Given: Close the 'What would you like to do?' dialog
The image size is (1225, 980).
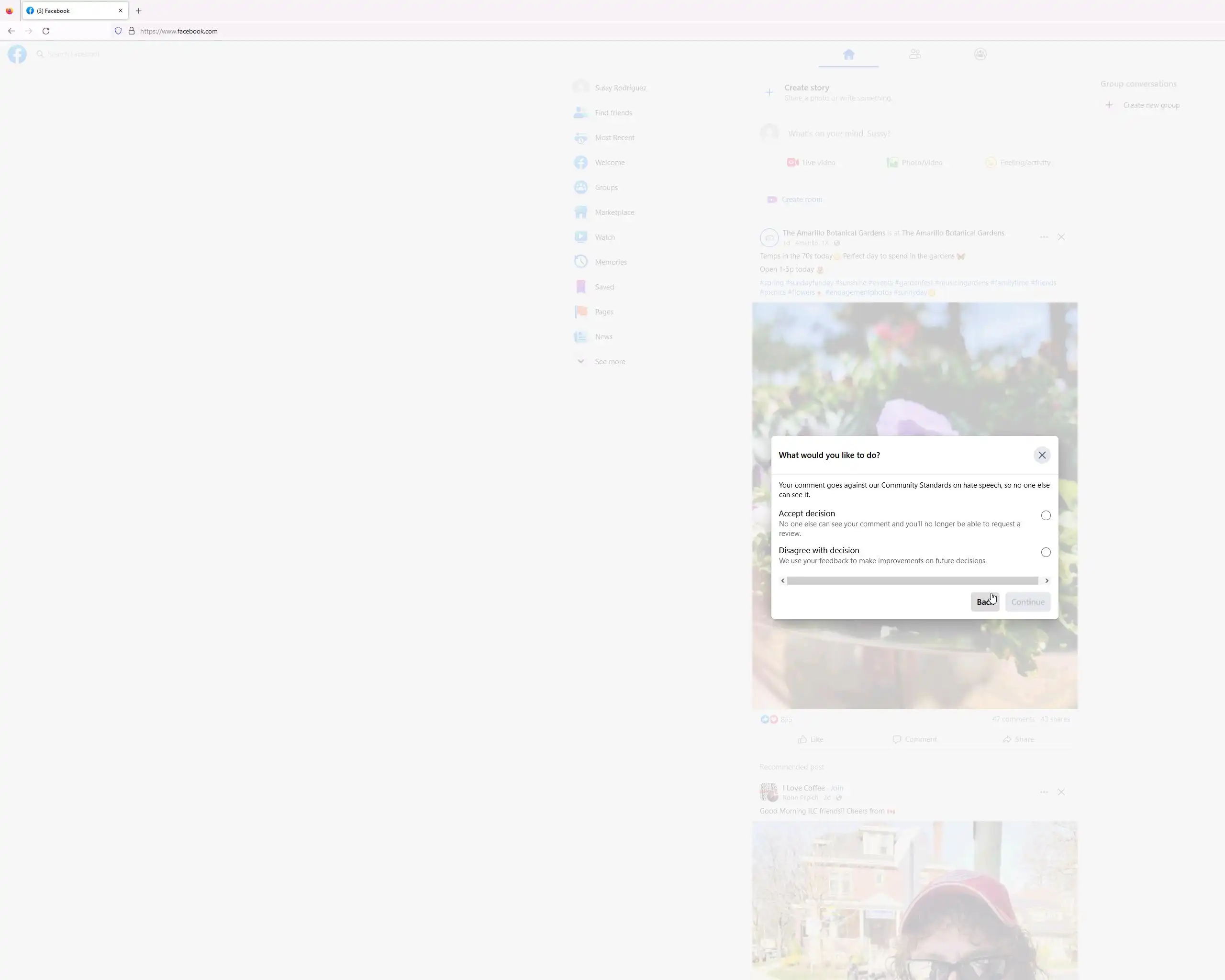Looking at the screenshot, I should tap(1041, 455).
